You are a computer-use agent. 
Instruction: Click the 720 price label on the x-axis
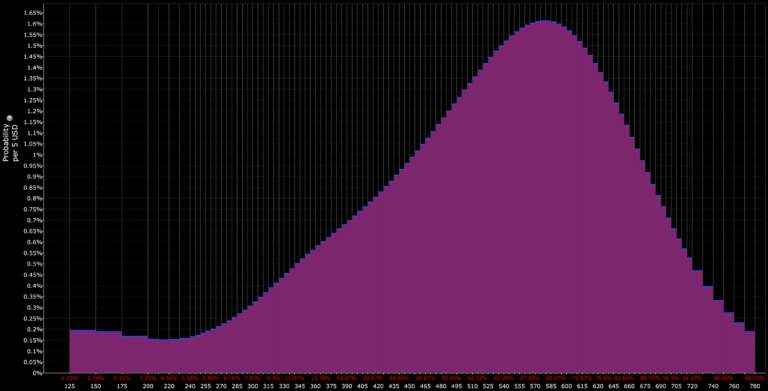tap(692, 386)
